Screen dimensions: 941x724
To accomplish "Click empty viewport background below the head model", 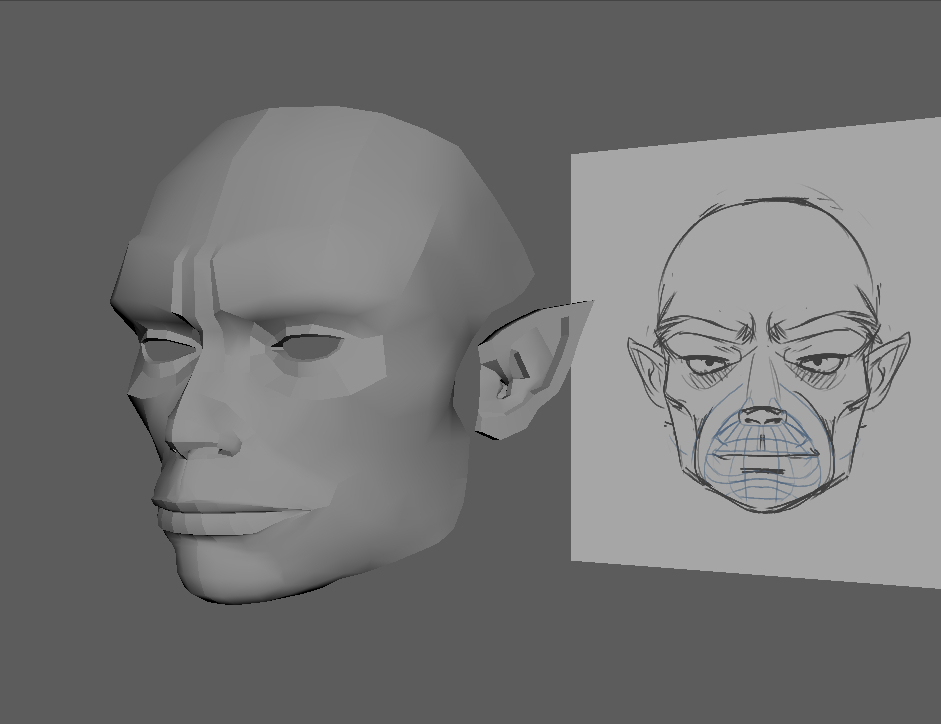I will tap(300, 670).
